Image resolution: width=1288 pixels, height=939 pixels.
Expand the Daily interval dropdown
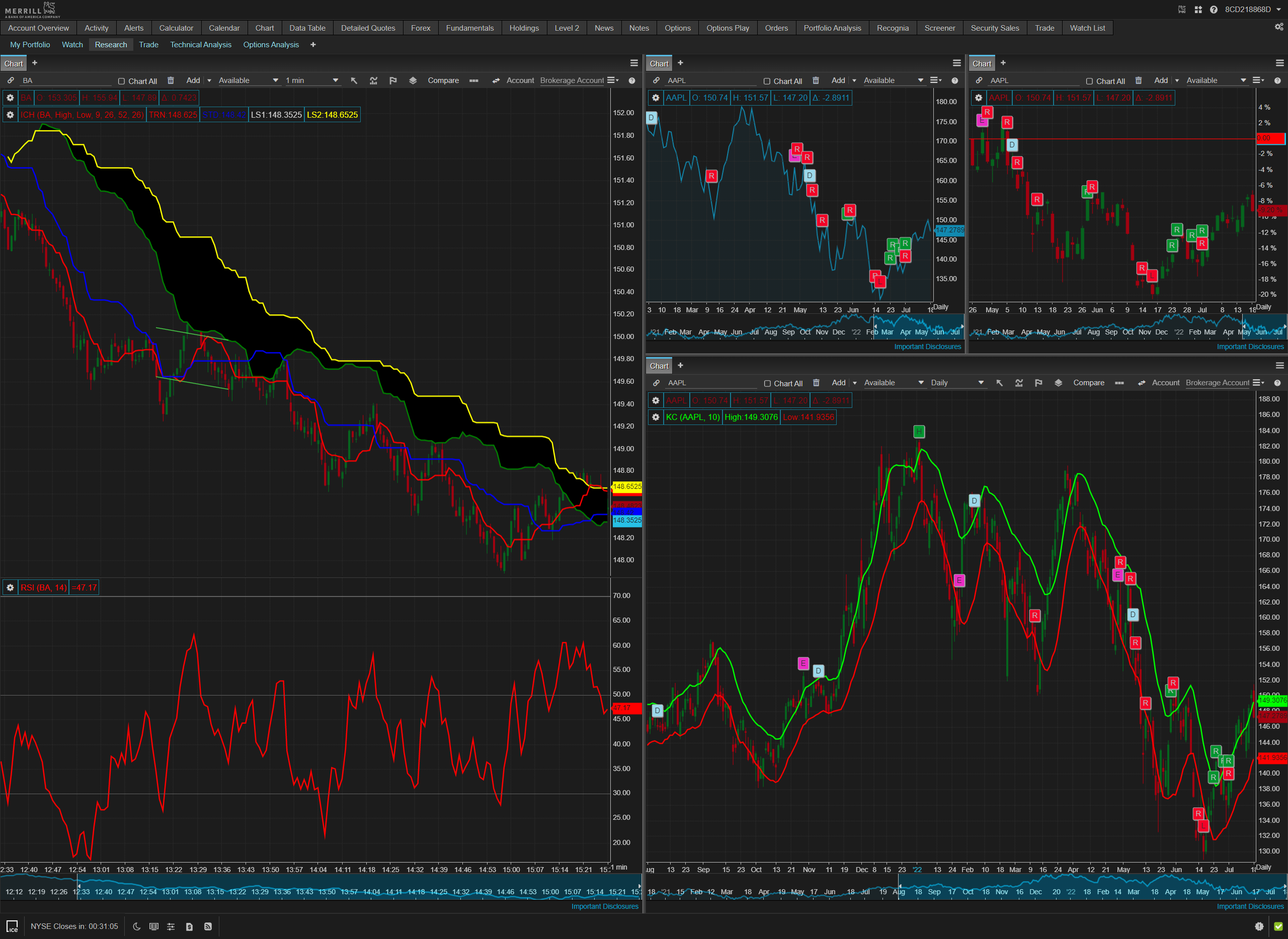click(957, 383)
